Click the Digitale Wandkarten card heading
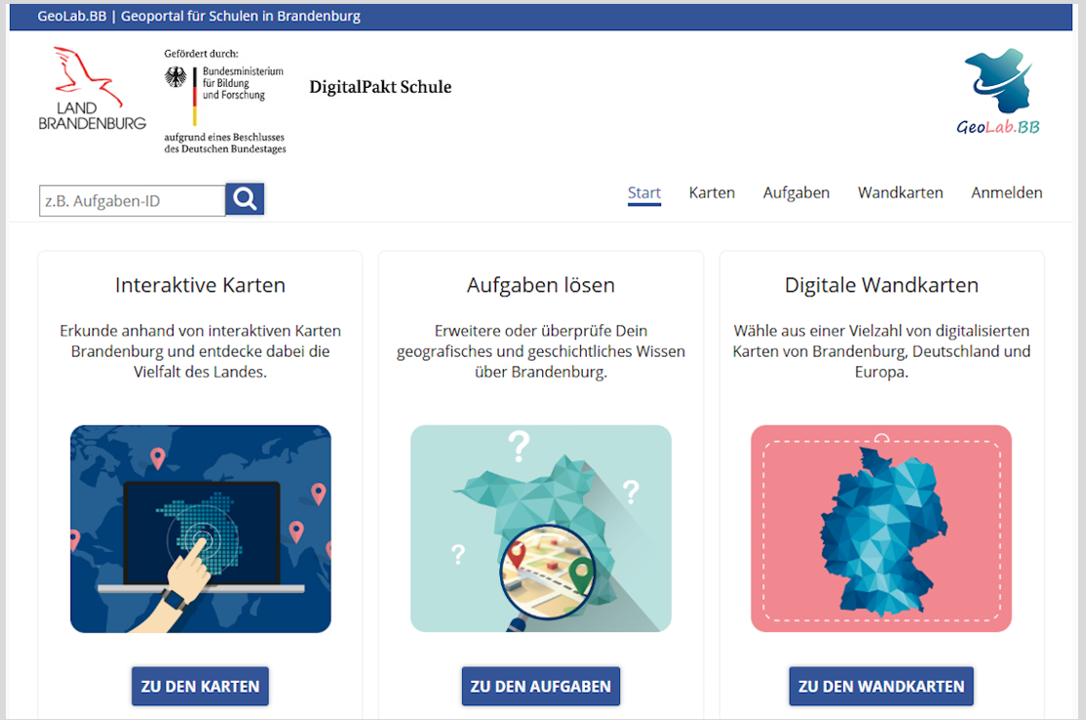Image resolution: width=1086 pixels, height=720 pixels. pyautogui.click(x=881, y=285)
